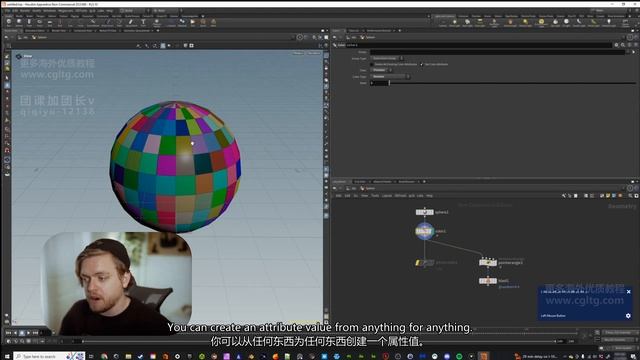Select the Sphere shelf tool
This screenshot has height=360, width=640.
[x=19, y=22]
